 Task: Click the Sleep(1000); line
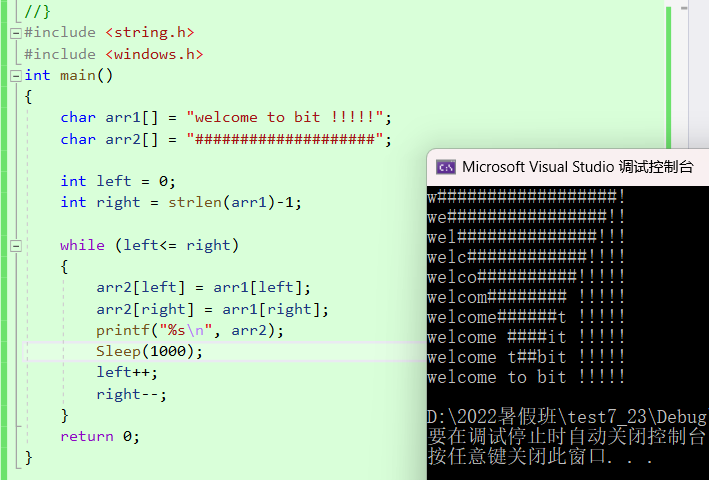click(x=149, y=351)
